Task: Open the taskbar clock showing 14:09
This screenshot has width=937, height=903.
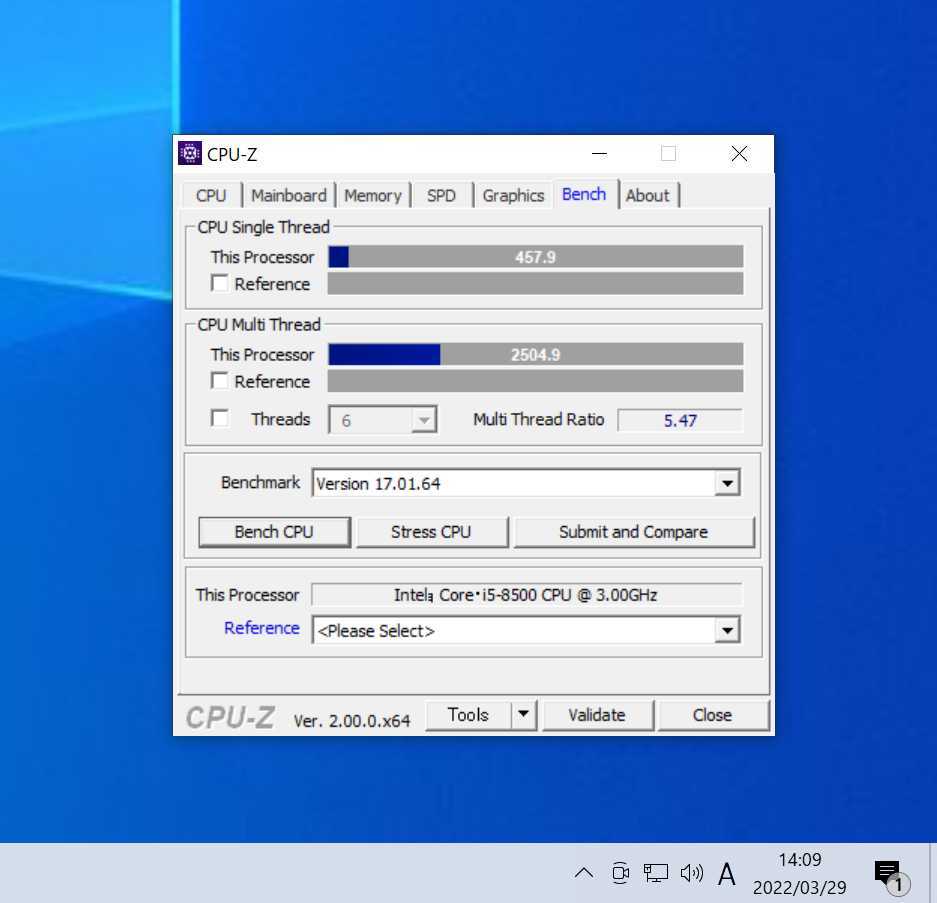Action: coord(800,873)
